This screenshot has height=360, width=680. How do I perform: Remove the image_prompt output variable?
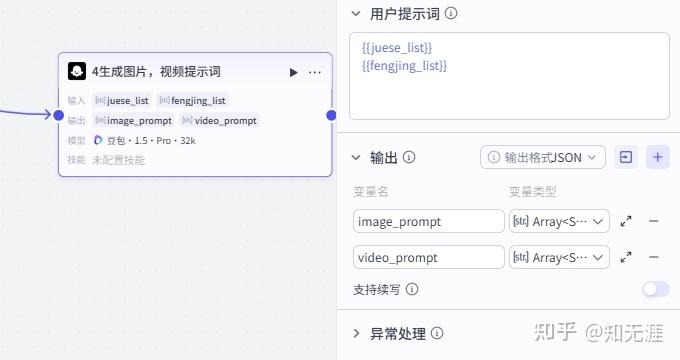click(x=654, y=221)
